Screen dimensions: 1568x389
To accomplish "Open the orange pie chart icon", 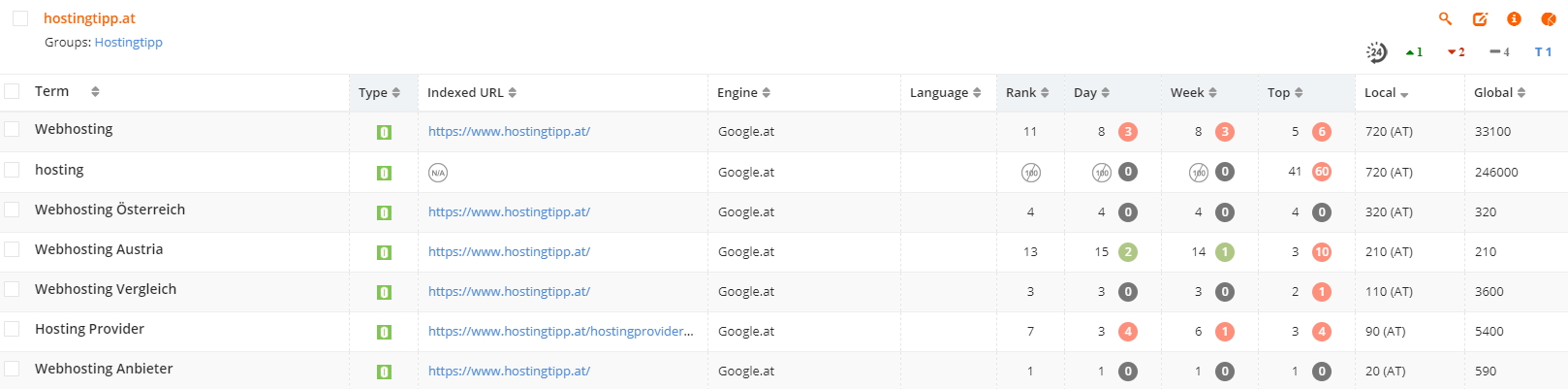I will click(1549, 18).
